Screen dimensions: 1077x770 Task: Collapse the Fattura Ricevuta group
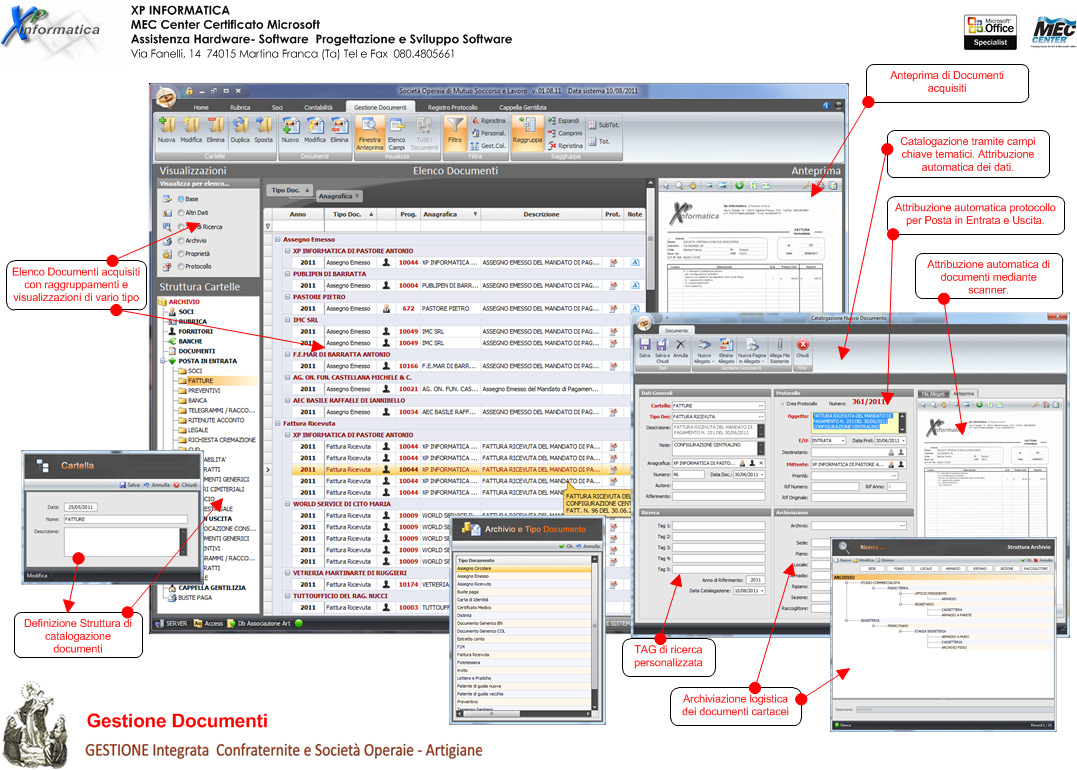(x=277, y=424)
